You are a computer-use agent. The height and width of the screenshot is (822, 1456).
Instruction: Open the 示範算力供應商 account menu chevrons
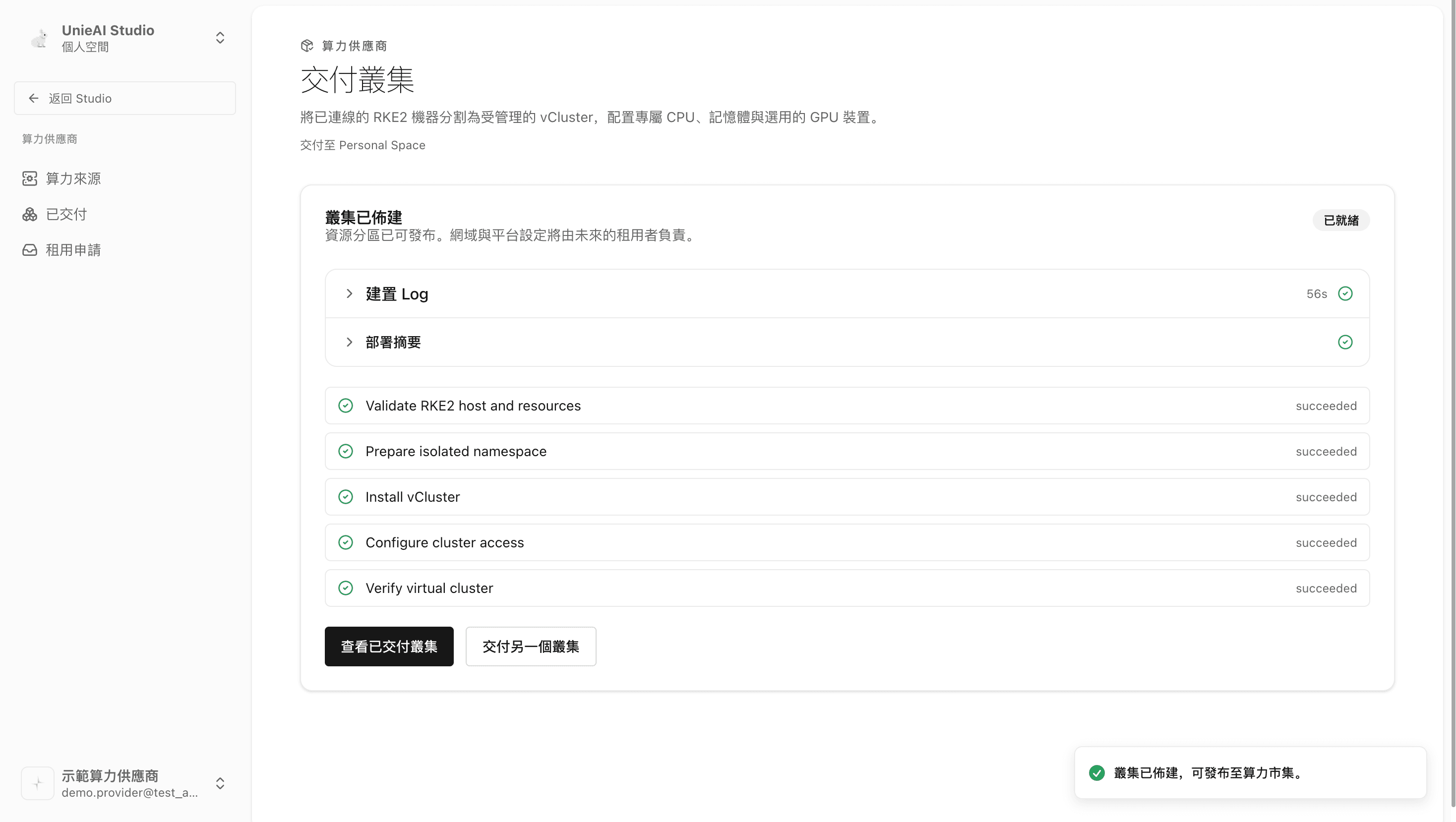pyautogui.click(x=220, y=784)
